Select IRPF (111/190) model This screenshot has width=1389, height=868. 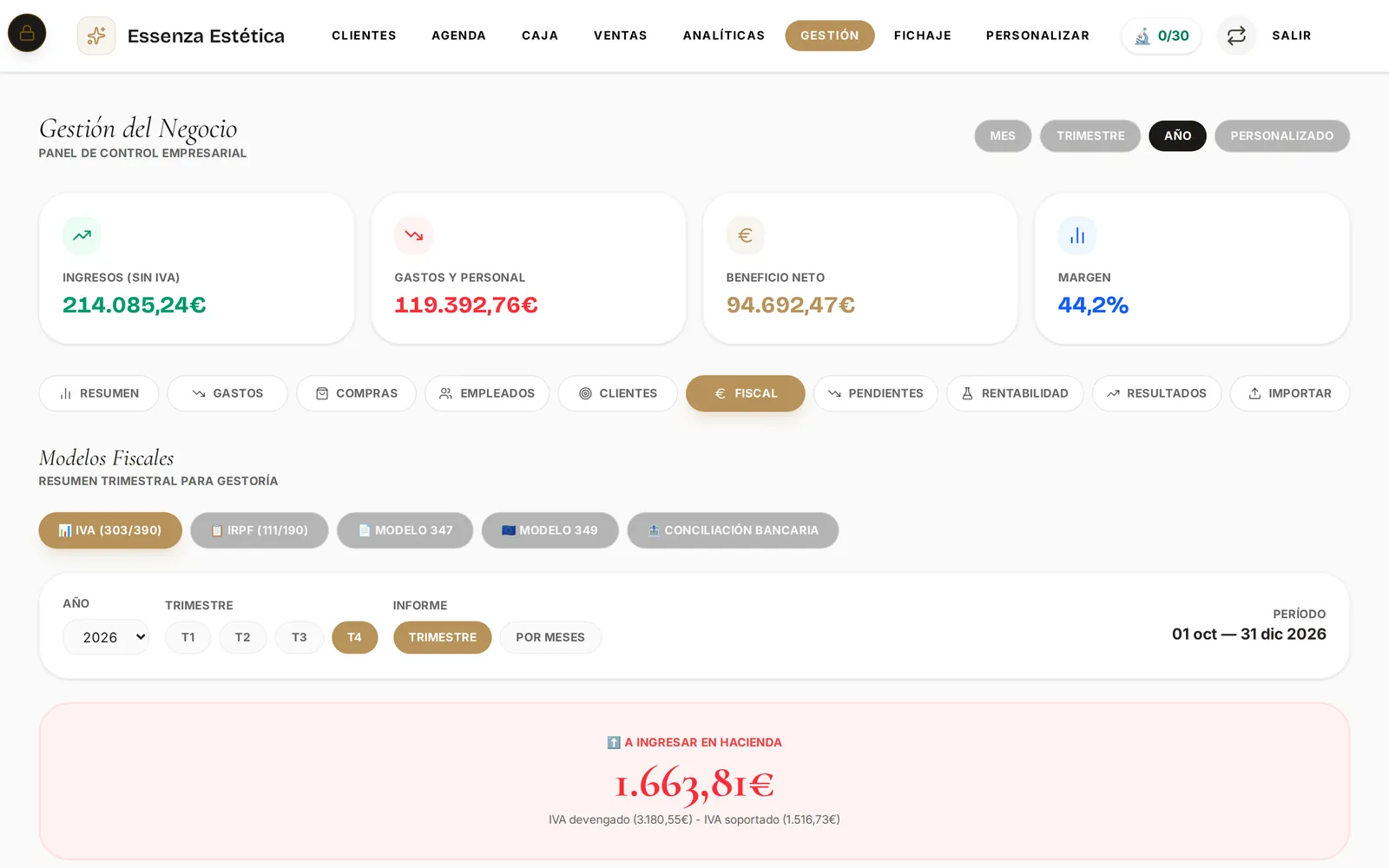(260, 530)
